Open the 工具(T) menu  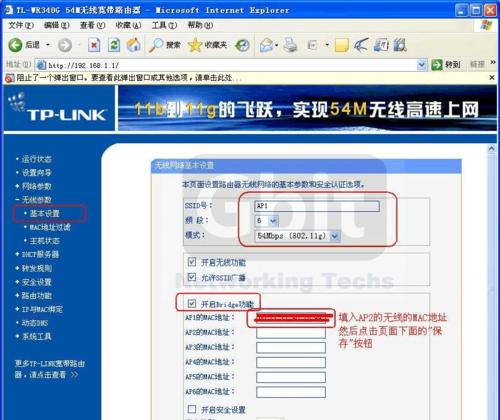164,25
